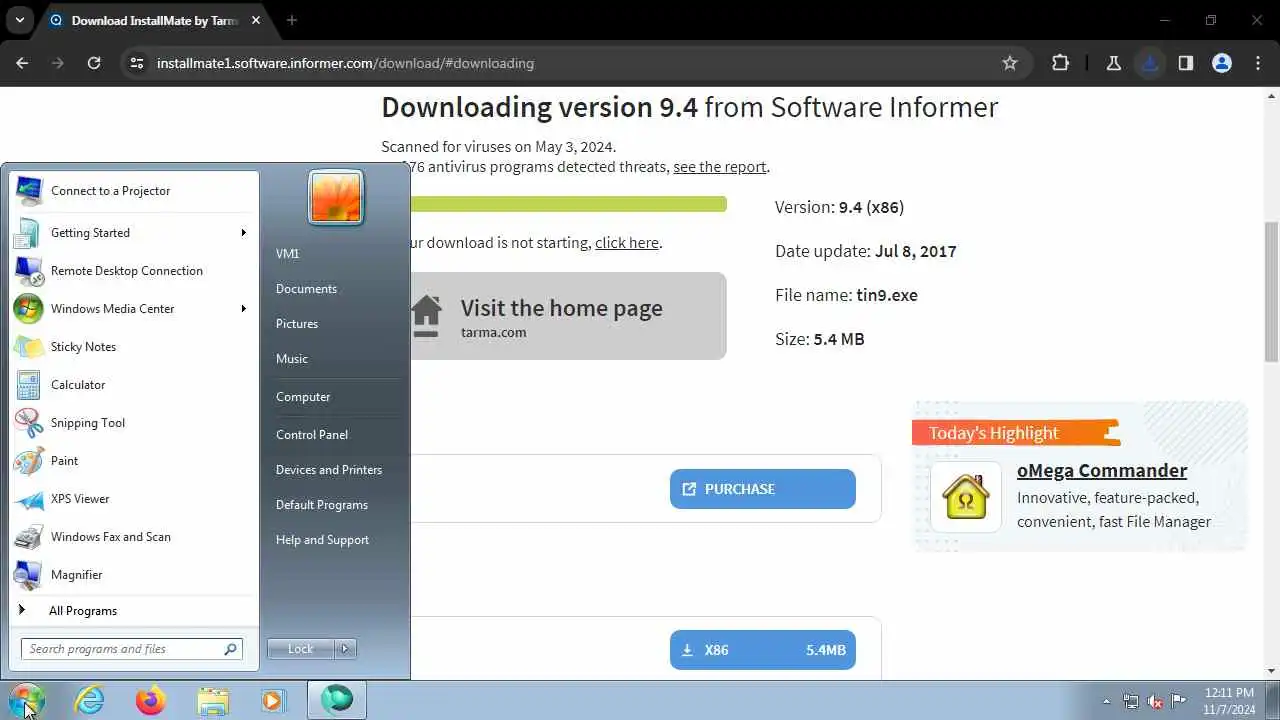The height and width of the screenshot is (720, 1280).
Task: Launch the Magnifier icon
Action: [x=28, y=574]
